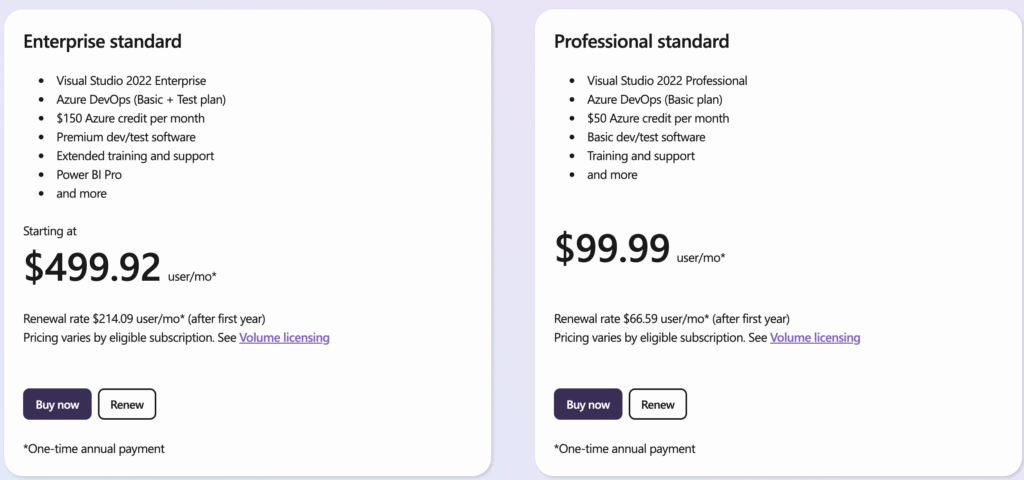1024x480 pixels.
Task: Select the Enterprise standard heading
Action: click(x=103, y=42)
